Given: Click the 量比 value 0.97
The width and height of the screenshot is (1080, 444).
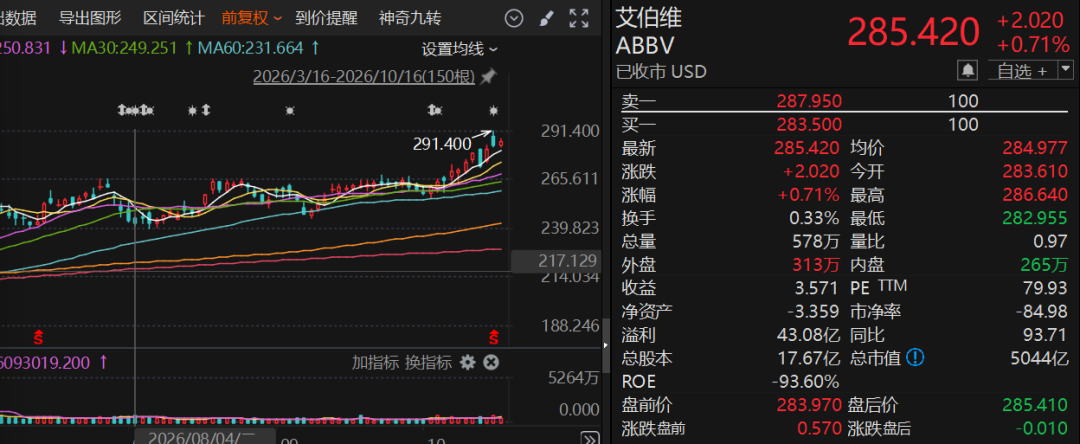Looking at the screenshot, I should click(x=1052, y=242).
